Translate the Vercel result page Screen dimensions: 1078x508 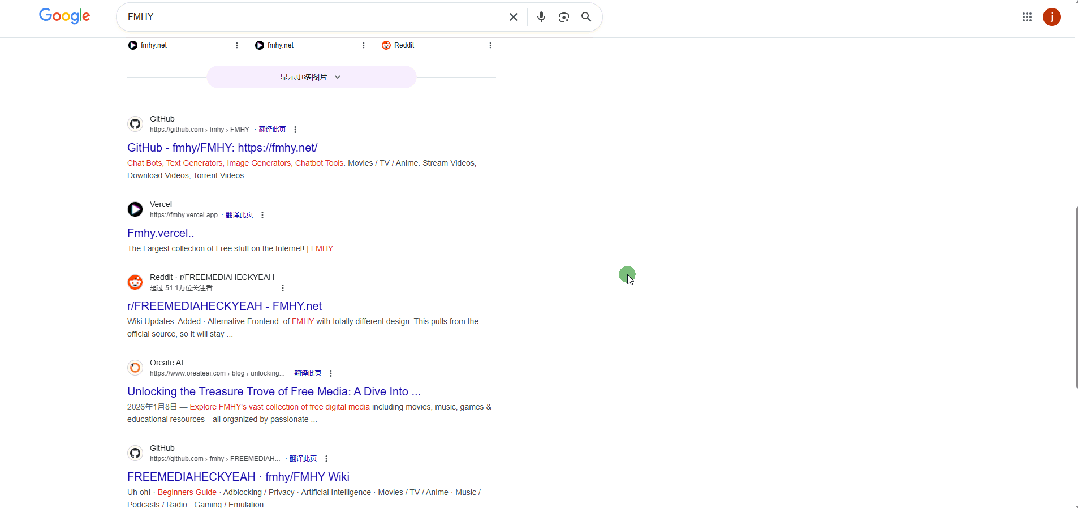239,215
